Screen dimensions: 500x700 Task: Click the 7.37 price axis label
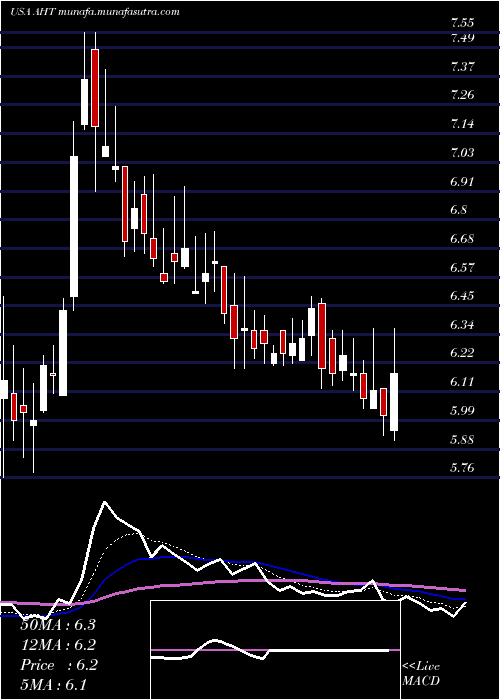click(x=462, y=67)
